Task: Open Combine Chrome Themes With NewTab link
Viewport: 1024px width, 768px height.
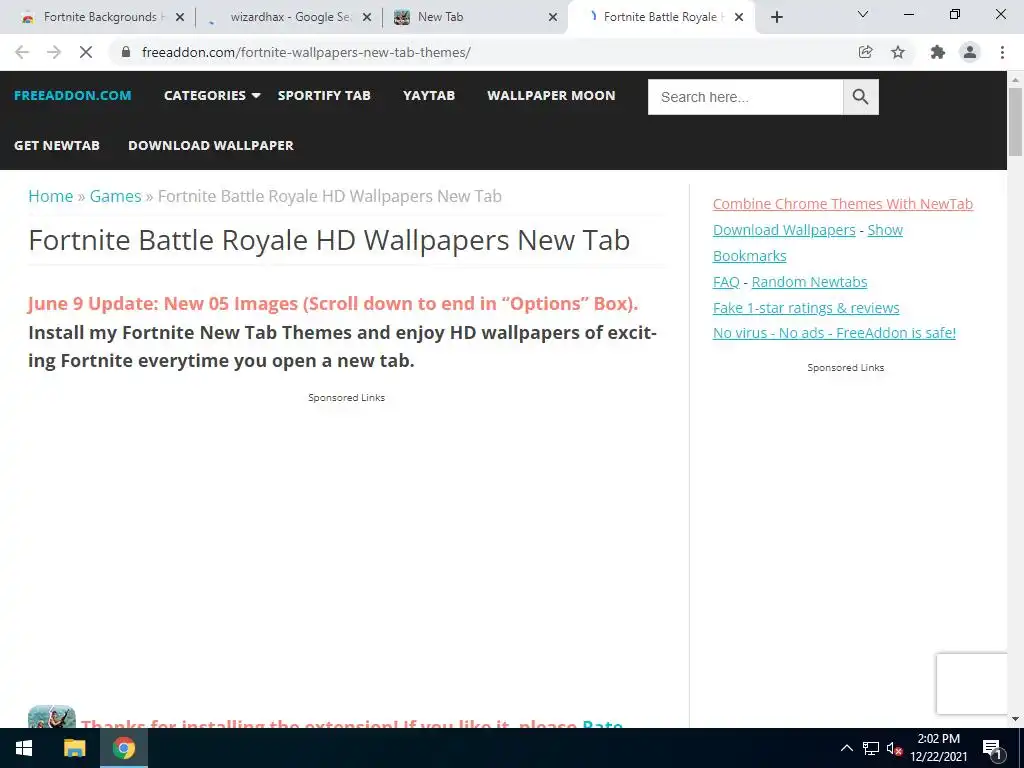Action: (842, 204)
